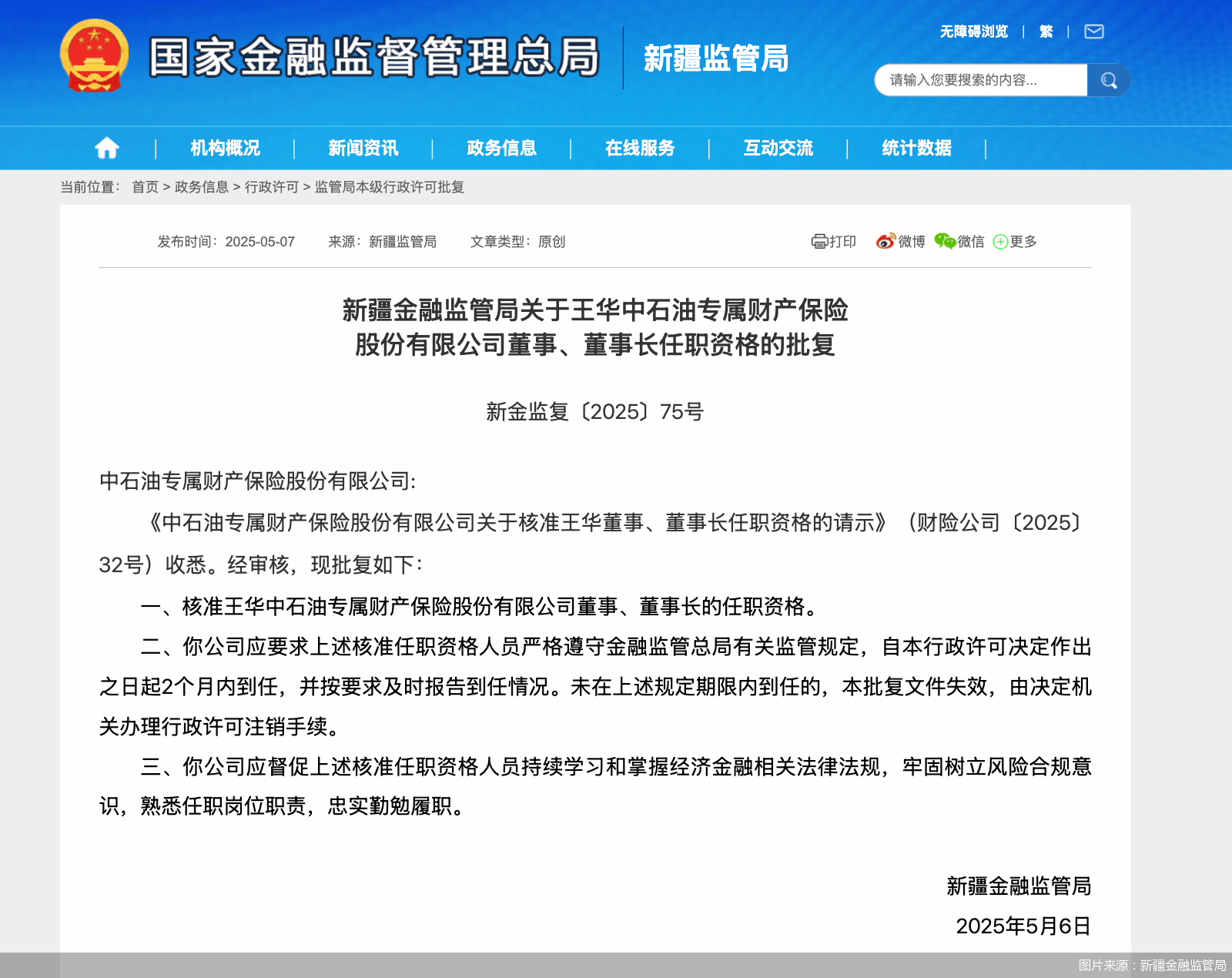Click the 监管局本级行政许可批复 breadcrumb

390,187
